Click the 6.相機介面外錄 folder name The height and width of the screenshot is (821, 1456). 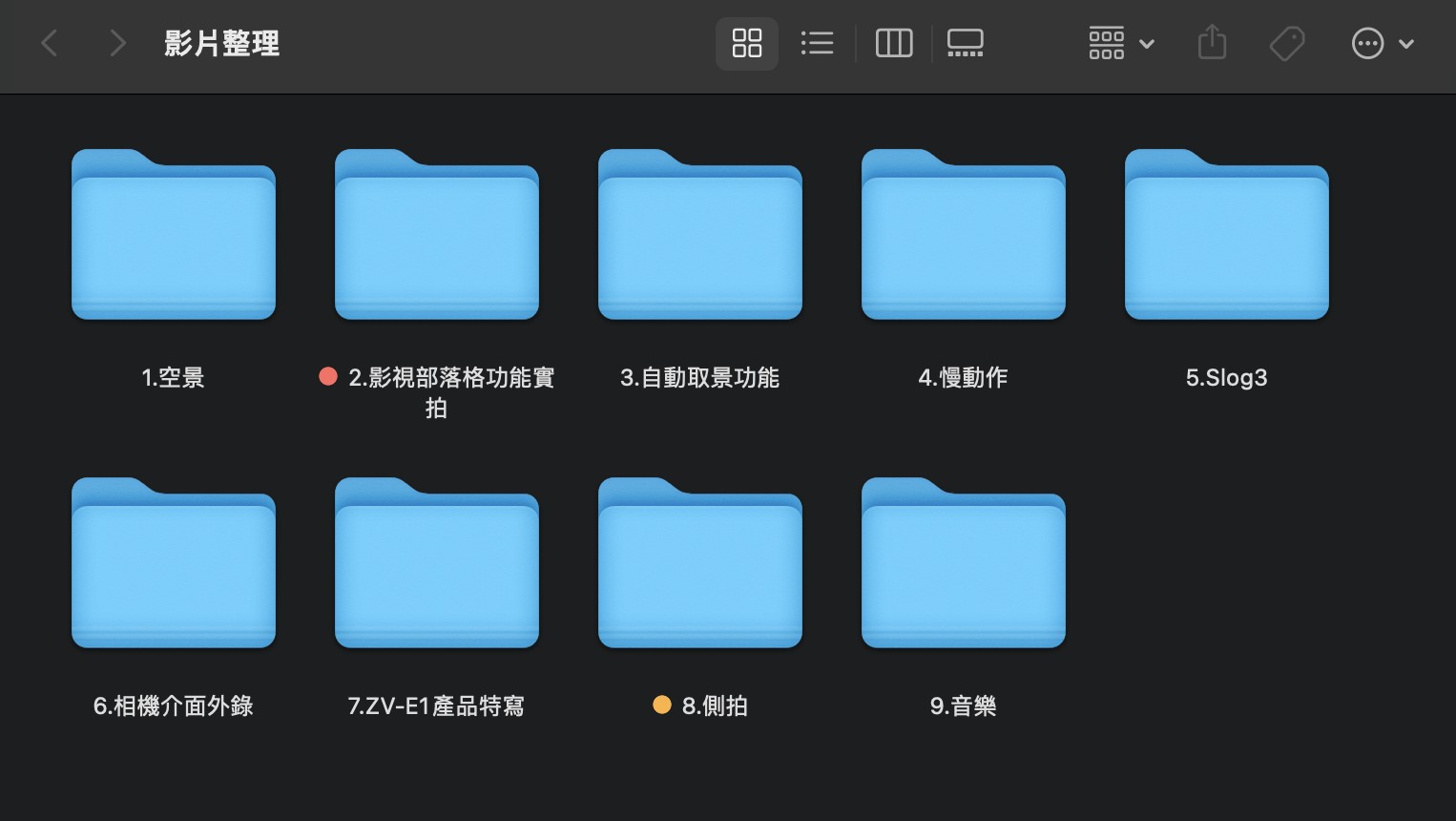[174, 706]
